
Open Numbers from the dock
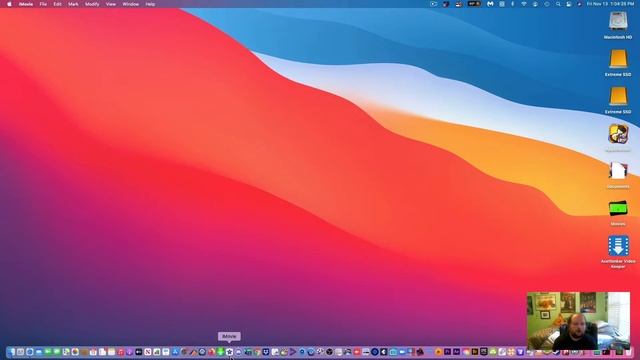tap(157, 352)
